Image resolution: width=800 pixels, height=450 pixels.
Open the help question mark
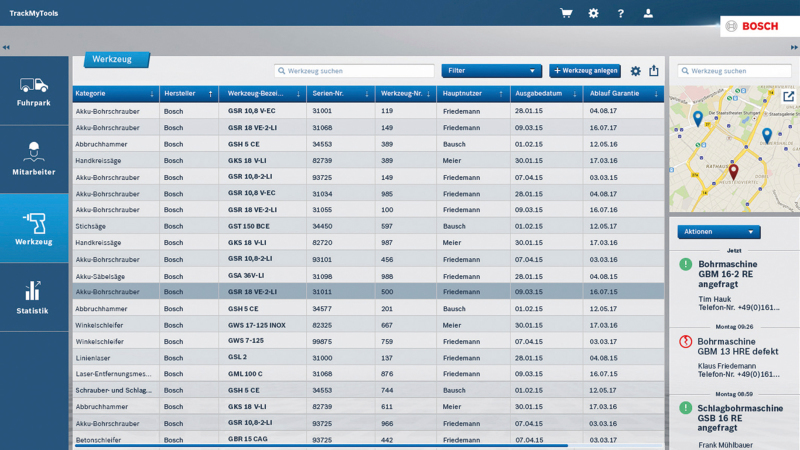620,14
